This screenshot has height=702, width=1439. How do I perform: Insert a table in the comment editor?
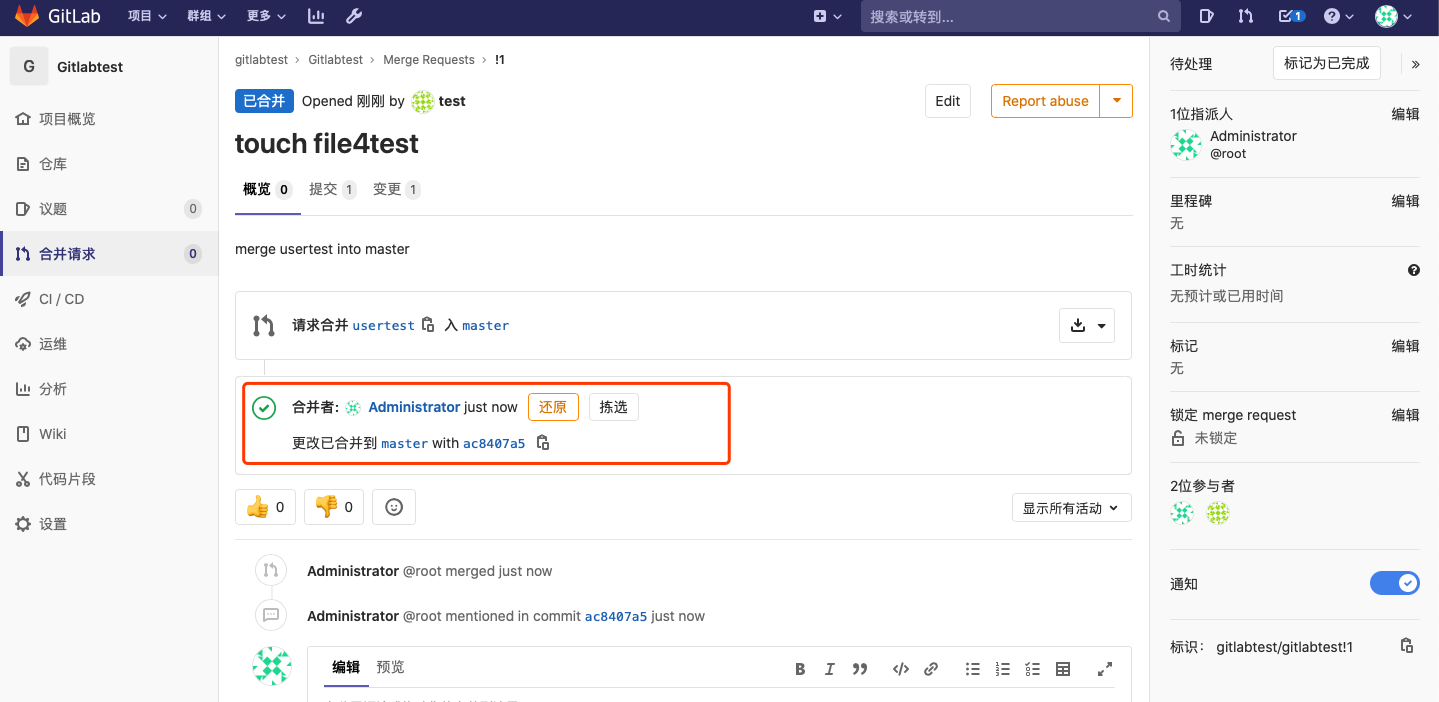tap(1062, 668)
